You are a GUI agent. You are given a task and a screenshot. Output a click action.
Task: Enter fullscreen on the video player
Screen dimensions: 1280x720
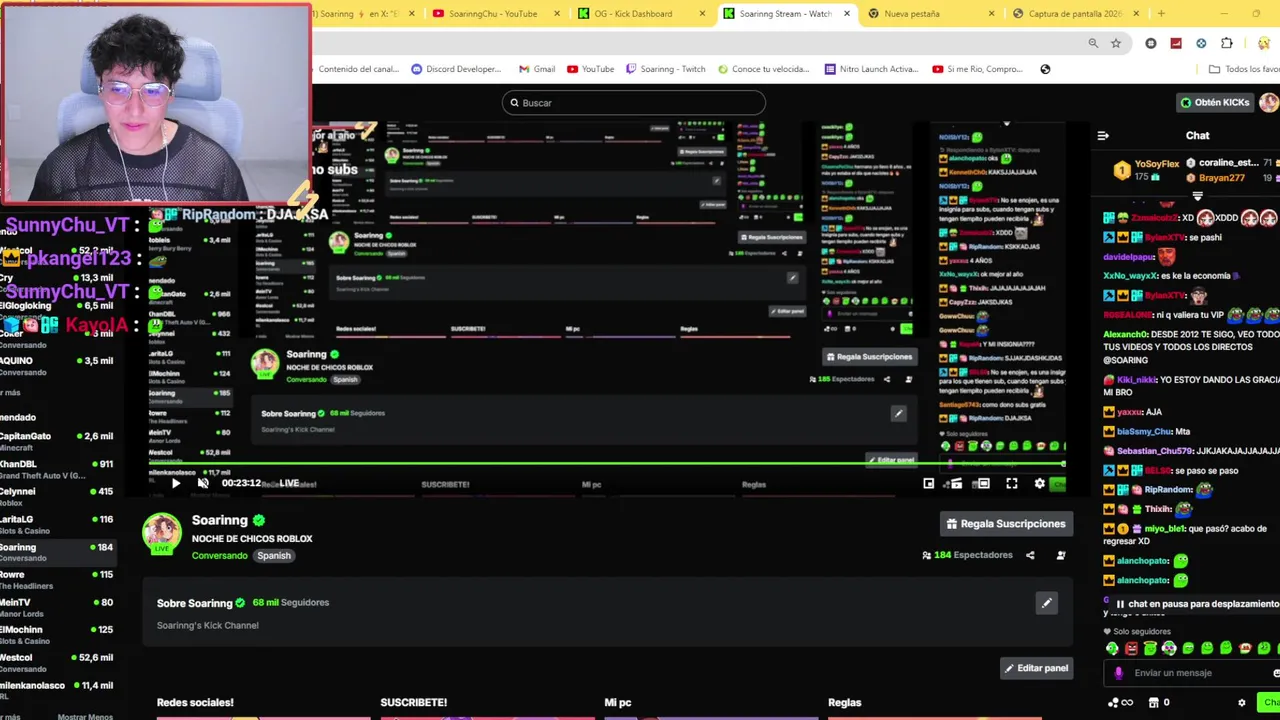tap(1012, 484)
